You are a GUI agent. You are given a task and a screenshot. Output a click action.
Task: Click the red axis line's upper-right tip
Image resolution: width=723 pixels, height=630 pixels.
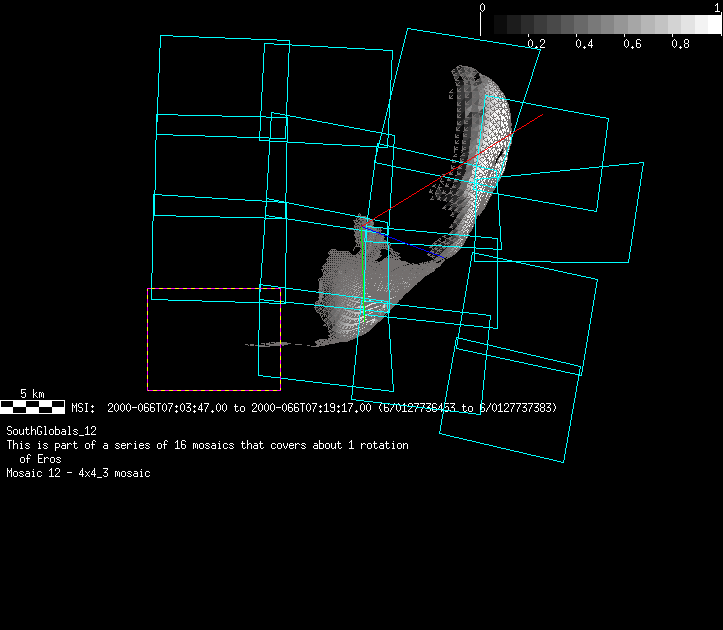point(542,115)
